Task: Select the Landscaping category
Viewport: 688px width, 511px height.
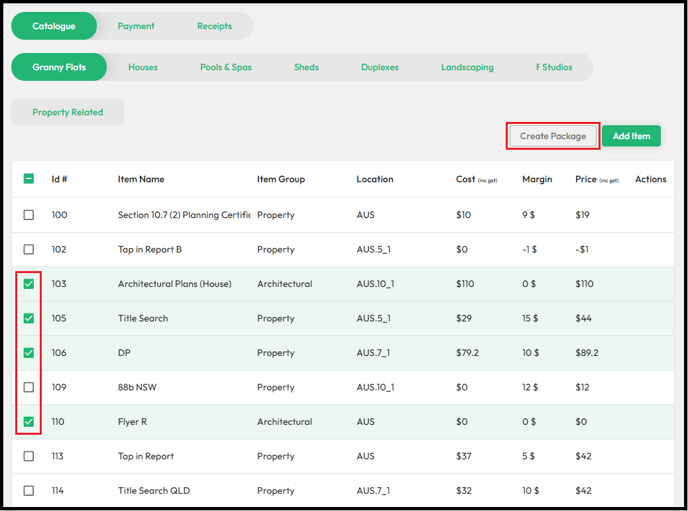Action: pos(467,67)
